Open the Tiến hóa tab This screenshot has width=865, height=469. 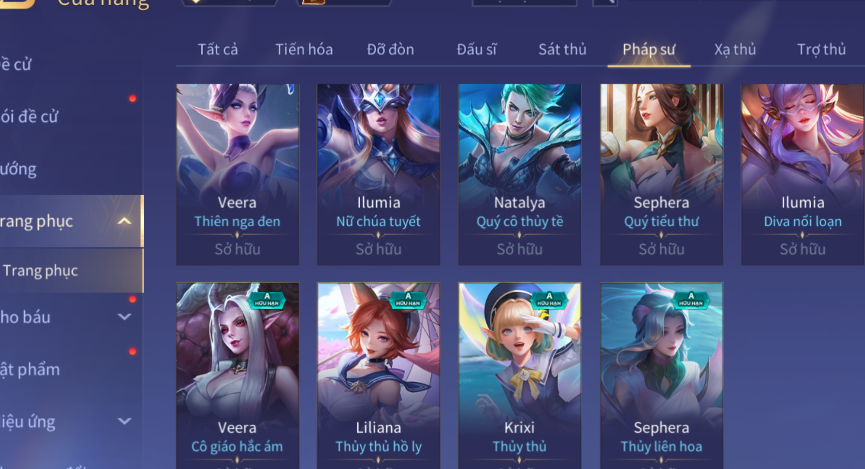pyautogui.click(x=304, y=50)
